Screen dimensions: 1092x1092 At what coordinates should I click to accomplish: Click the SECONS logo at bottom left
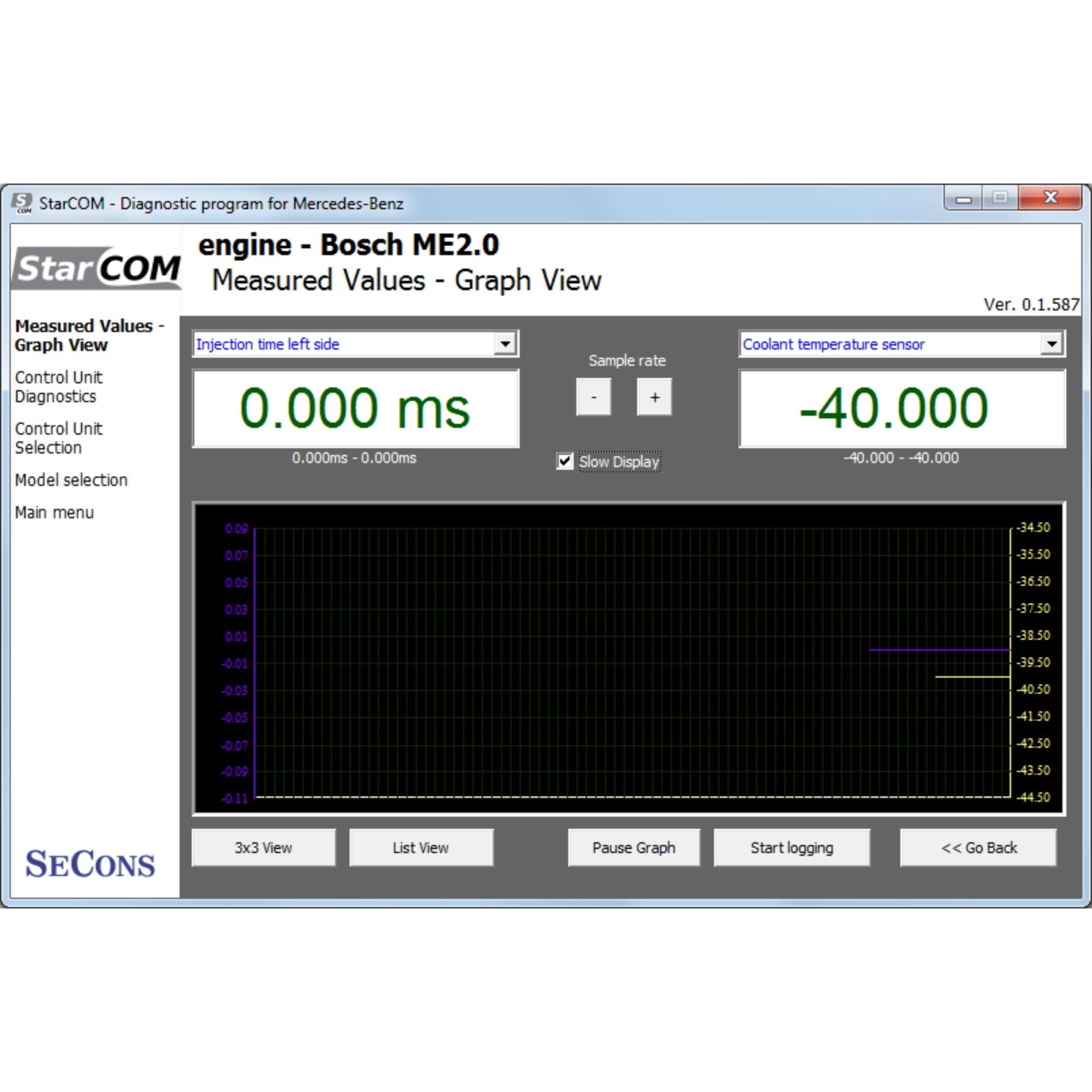(x=90, y=864)
